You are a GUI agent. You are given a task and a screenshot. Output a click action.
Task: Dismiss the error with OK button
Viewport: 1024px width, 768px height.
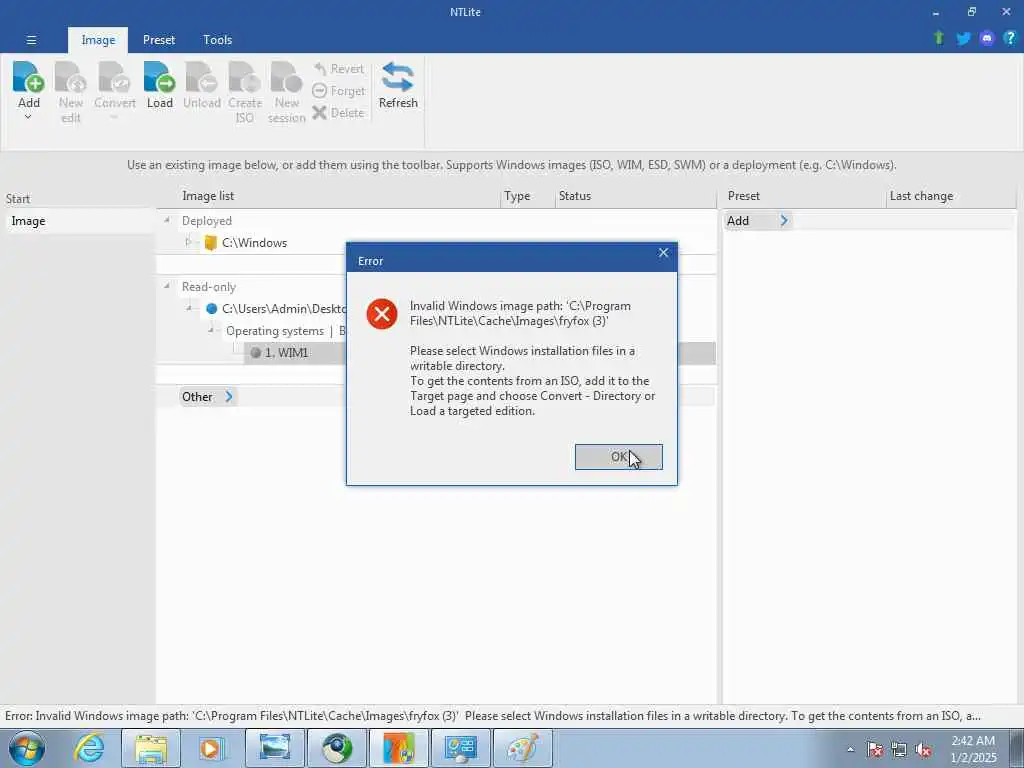tap(618, 456)
